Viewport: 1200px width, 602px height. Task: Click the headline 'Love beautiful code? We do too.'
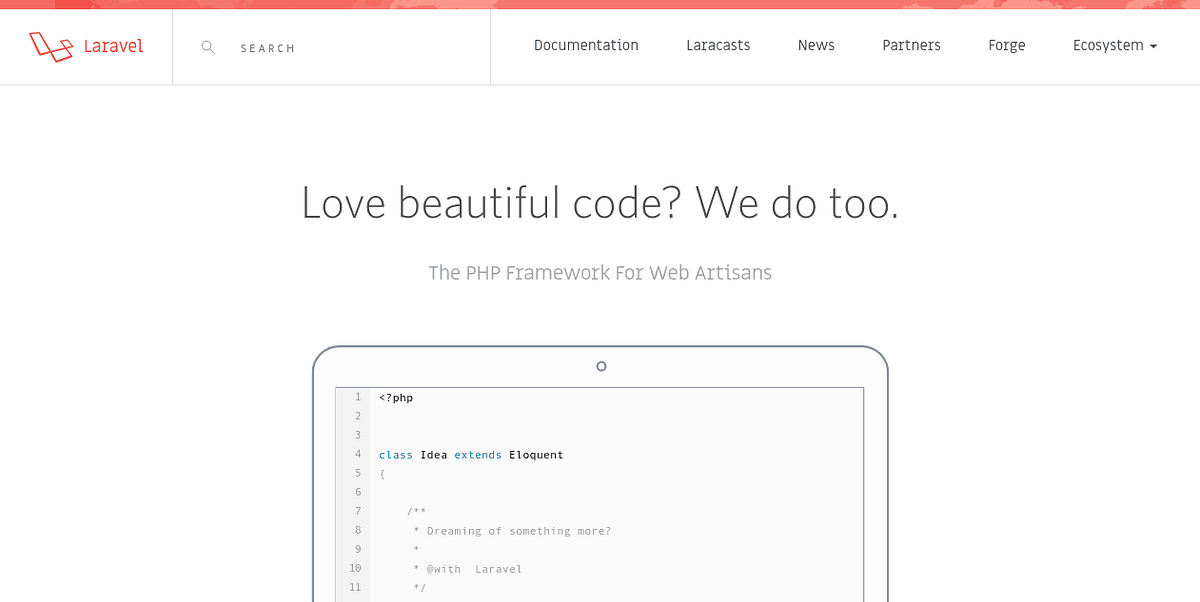pos(600,203)
